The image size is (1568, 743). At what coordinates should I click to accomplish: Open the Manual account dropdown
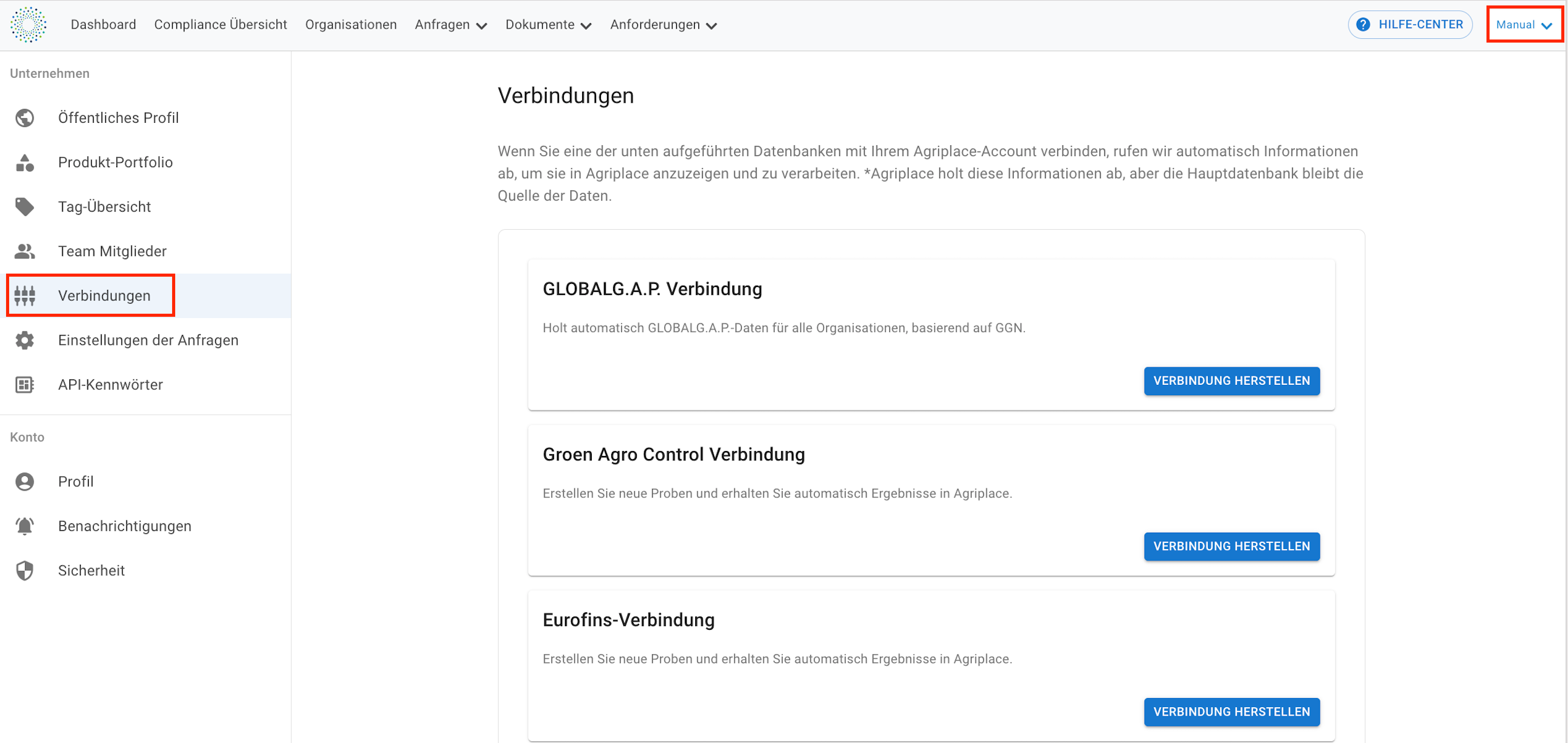pyautogui.click(x=1524, y=25)
